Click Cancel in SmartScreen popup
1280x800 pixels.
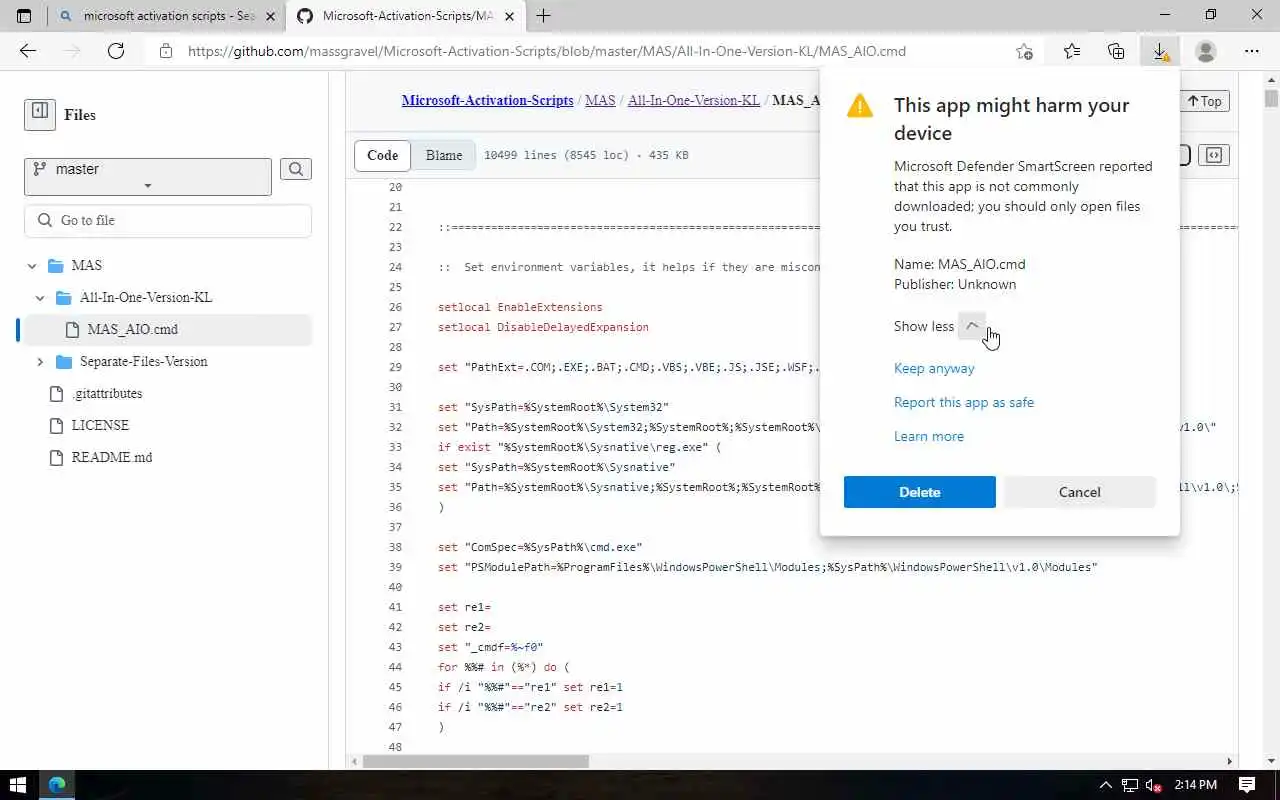click(x=1080, y=492)
